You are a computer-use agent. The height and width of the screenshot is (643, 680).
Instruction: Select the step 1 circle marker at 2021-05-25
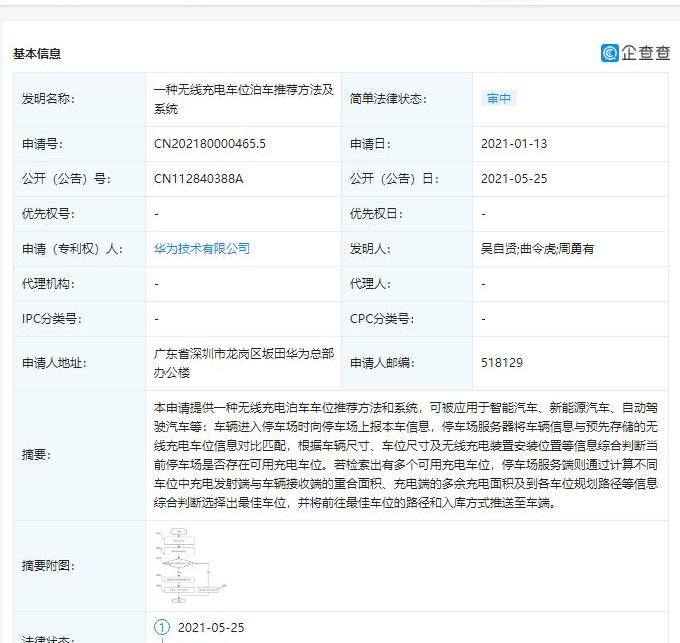pyautogui.click(x=162, y=627)
